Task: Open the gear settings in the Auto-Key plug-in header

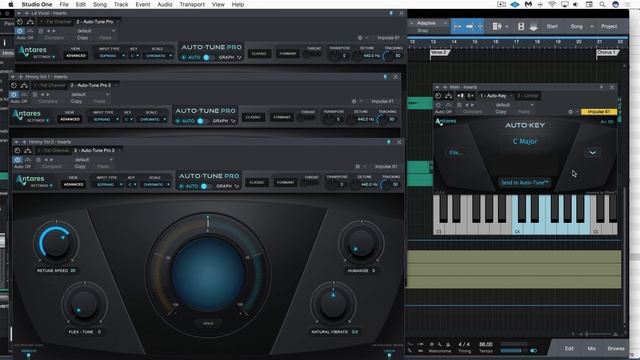Action: (x=571, y=111)
